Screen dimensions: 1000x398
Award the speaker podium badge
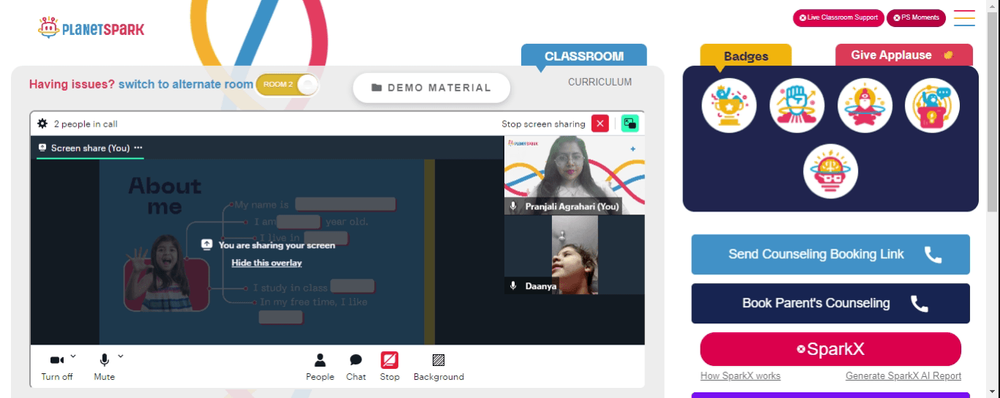[932, 105]
